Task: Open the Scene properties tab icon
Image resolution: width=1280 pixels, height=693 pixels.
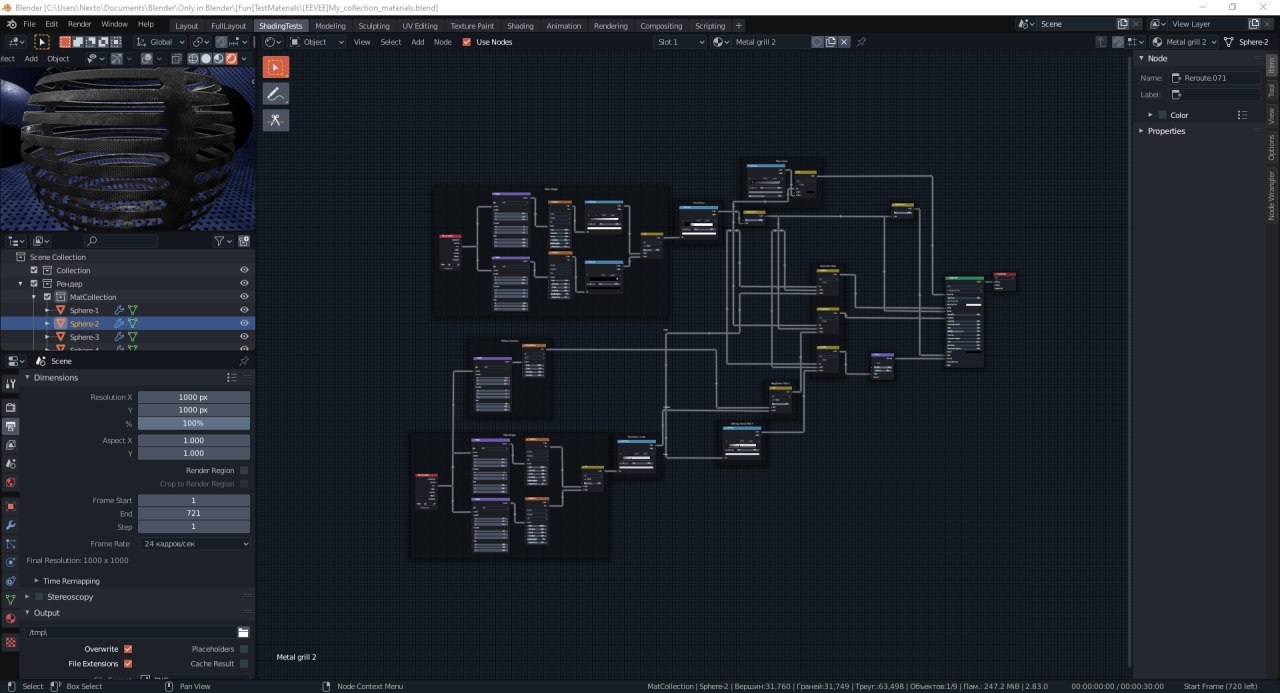Action: coord(11,464)
